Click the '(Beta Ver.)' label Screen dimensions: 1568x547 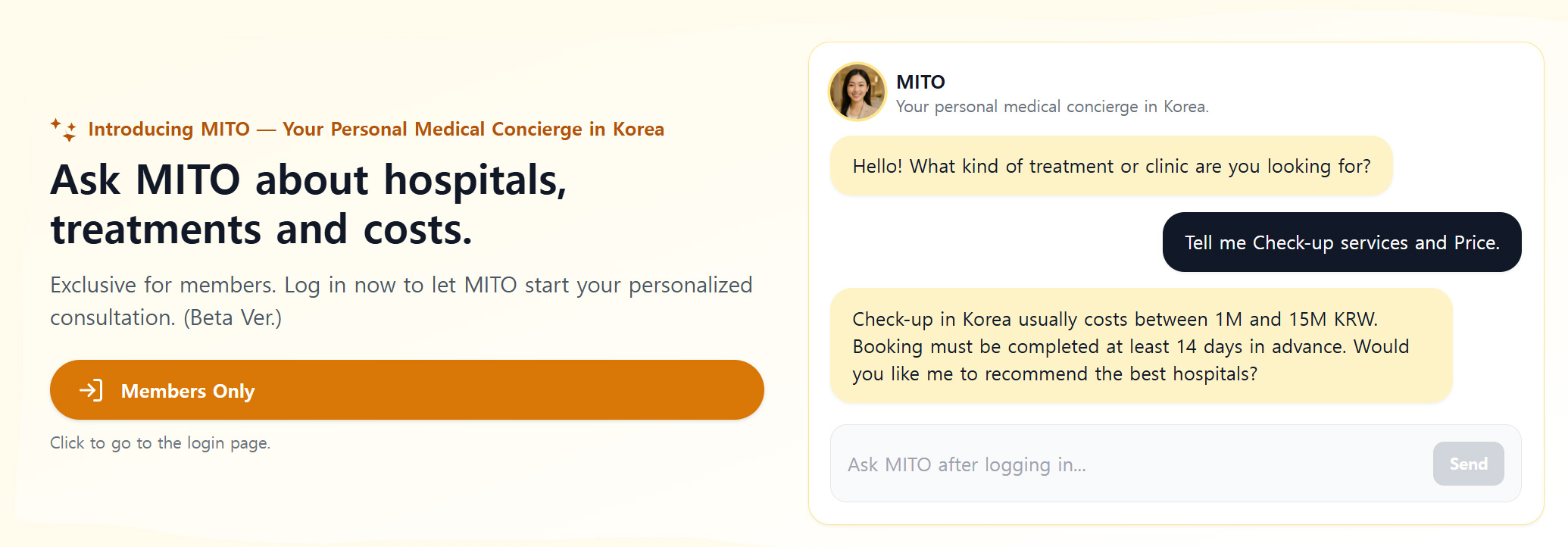[x=233, y=317]
